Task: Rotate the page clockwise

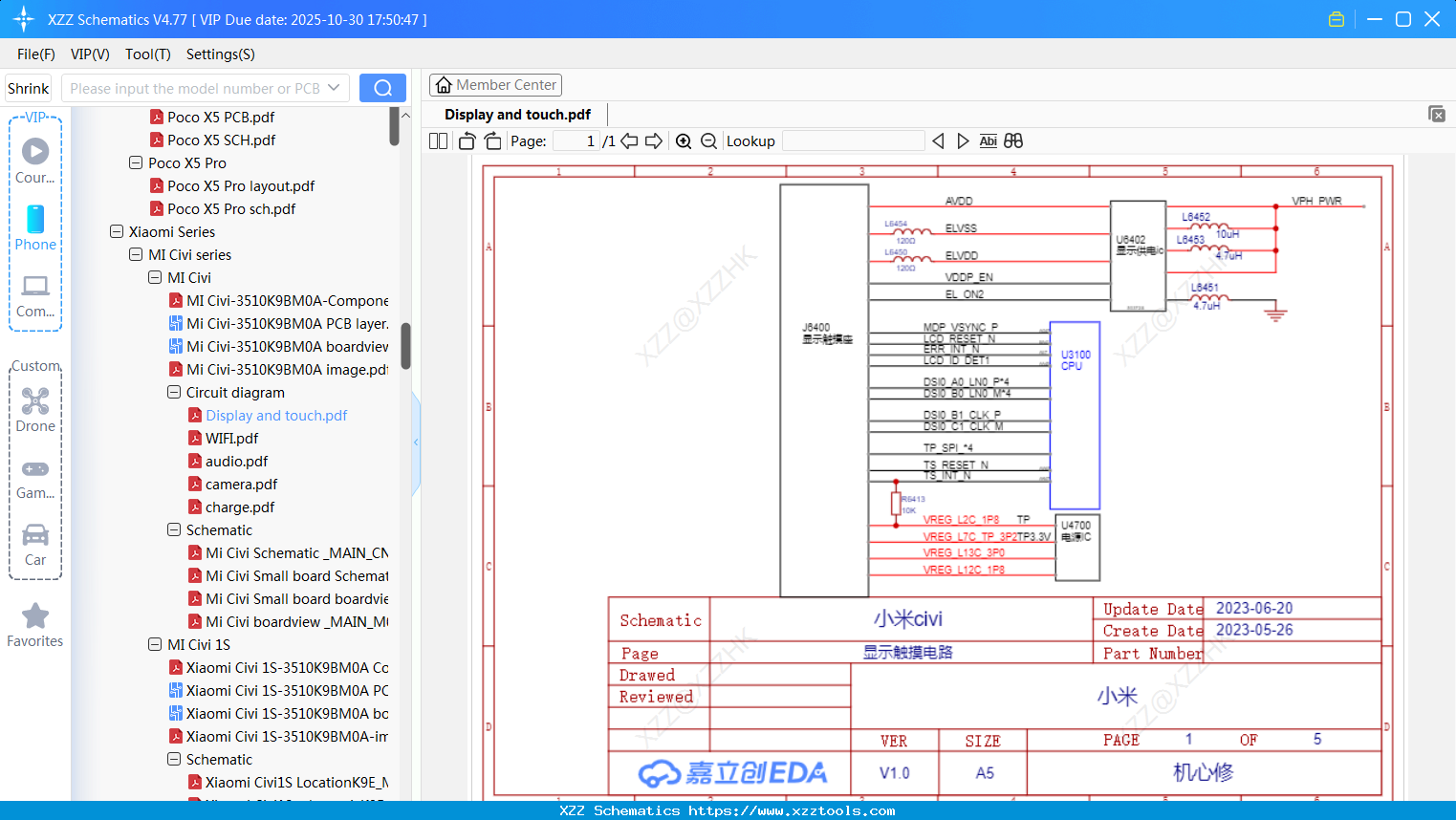Action: [493, 141]
